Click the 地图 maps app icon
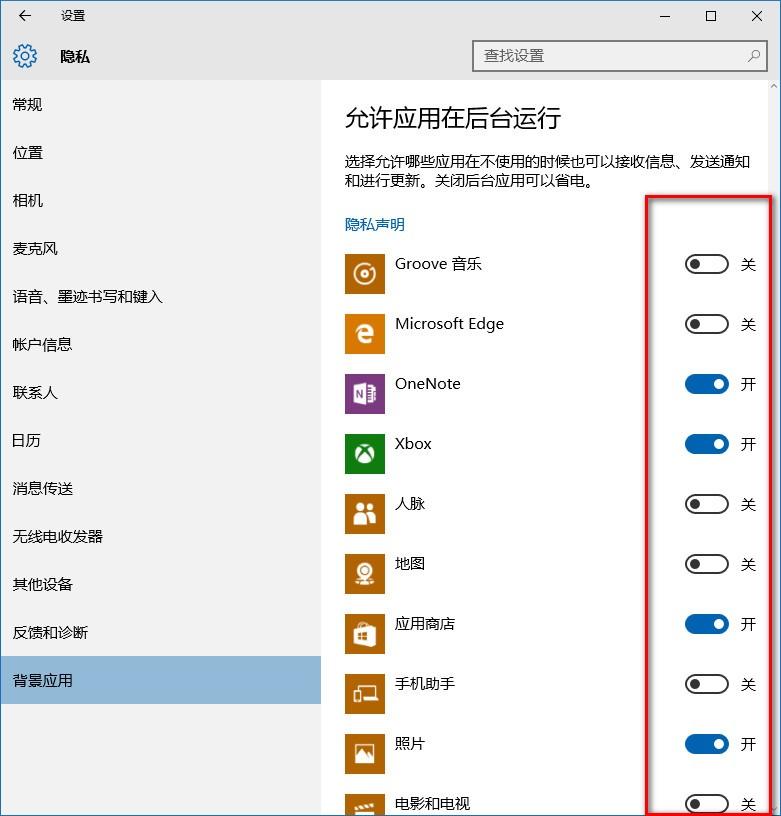 point(365,574)
